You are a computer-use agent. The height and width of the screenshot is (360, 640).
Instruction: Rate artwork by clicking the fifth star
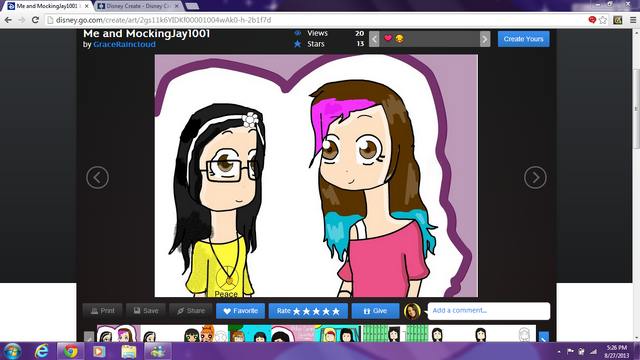(336, 311)
